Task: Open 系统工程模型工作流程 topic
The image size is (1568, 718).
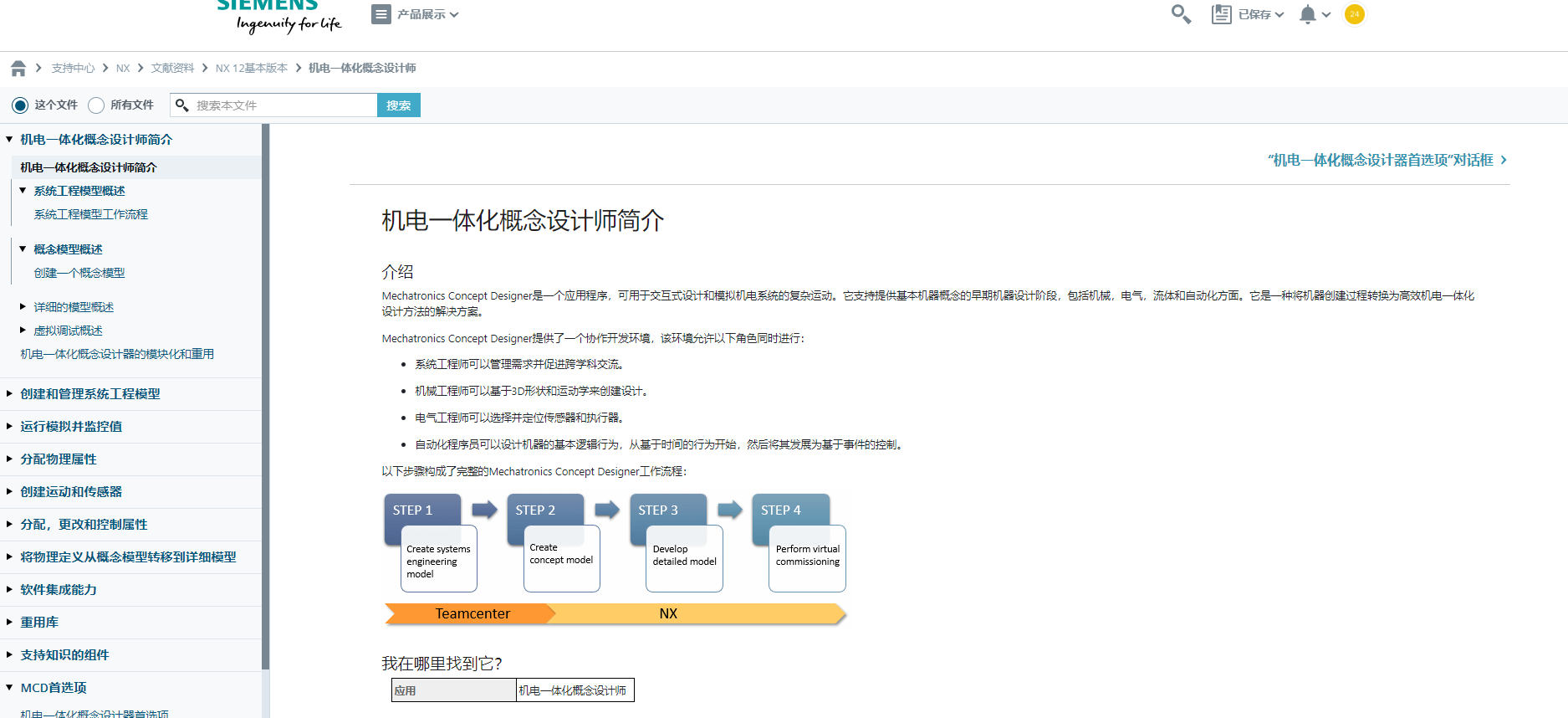Action: click(90, 214)
